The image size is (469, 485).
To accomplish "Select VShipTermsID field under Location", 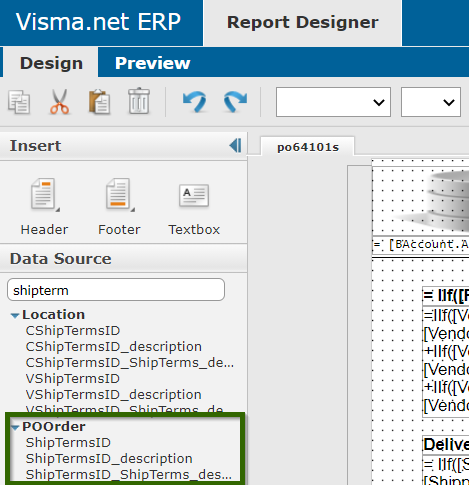I will [x=73, y=379].
